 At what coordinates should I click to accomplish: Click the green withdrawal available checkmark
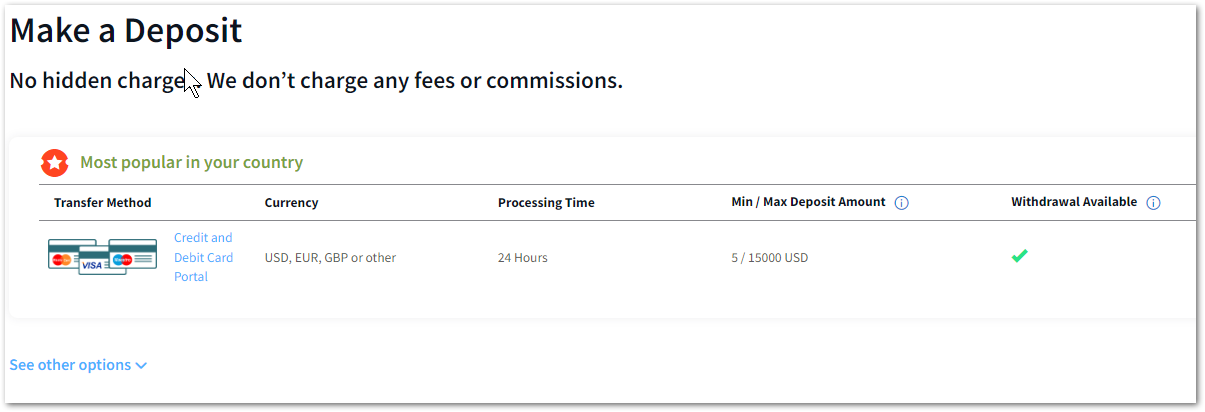click(x=1019, y=256)
